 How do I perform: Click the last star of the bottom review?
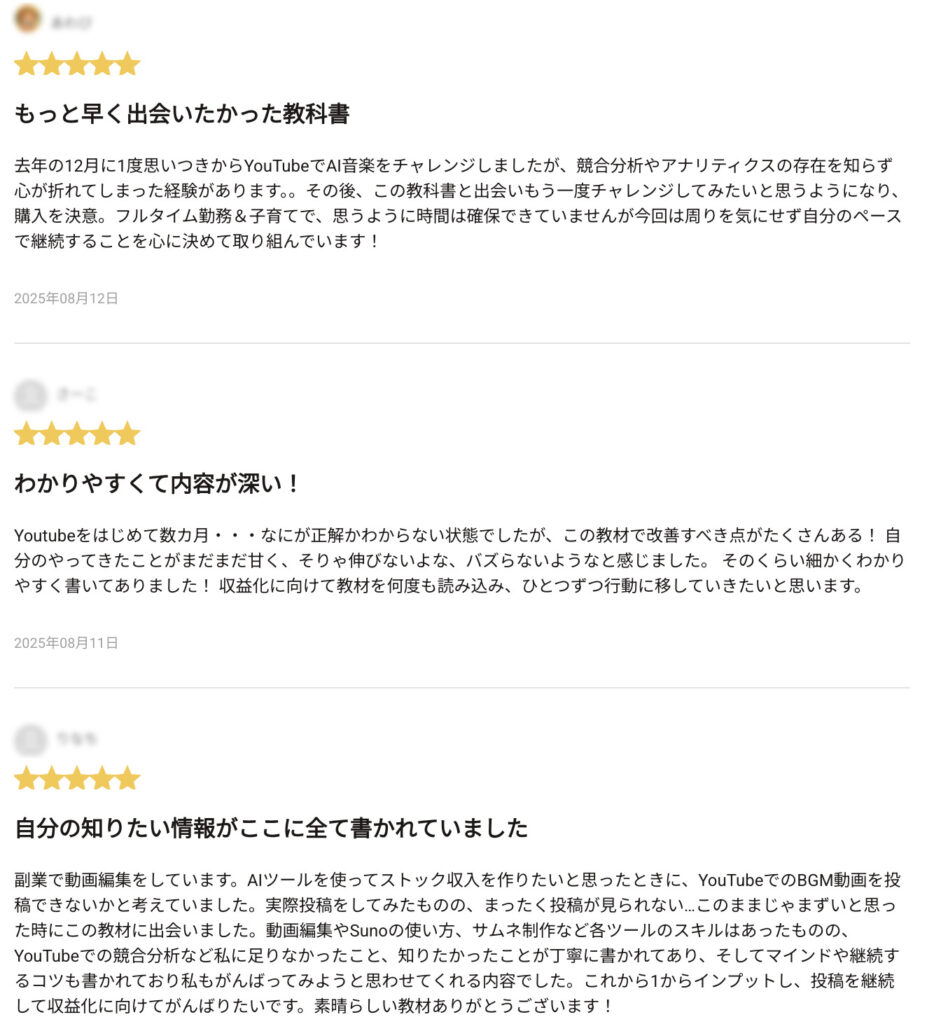[x=128, y=778]
